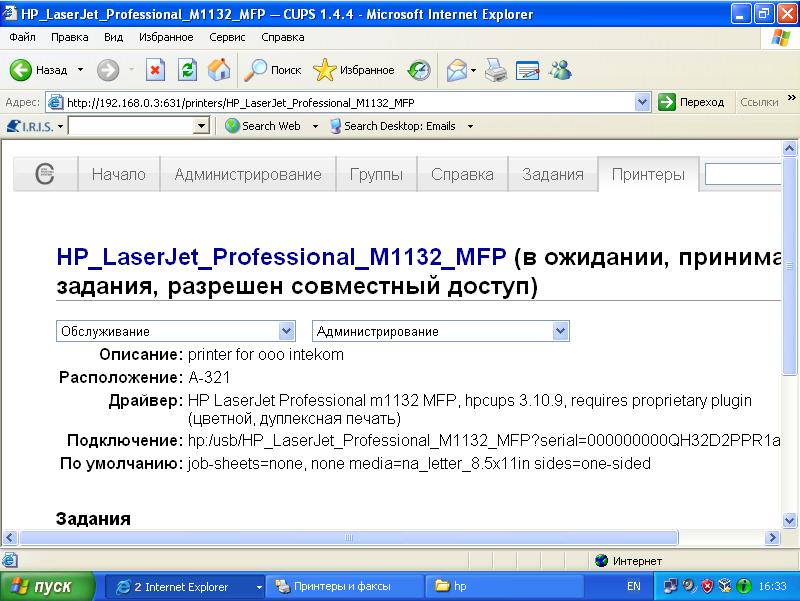Viewport: 800px width, 601px height.
Task: Switch to the Принтеры tab
Action: (648, 174)
